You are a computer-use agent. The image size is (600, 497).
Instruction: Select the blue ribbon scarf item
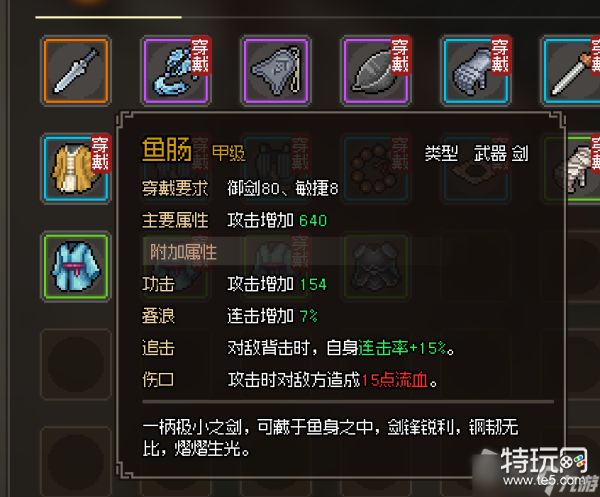[176, 71]
